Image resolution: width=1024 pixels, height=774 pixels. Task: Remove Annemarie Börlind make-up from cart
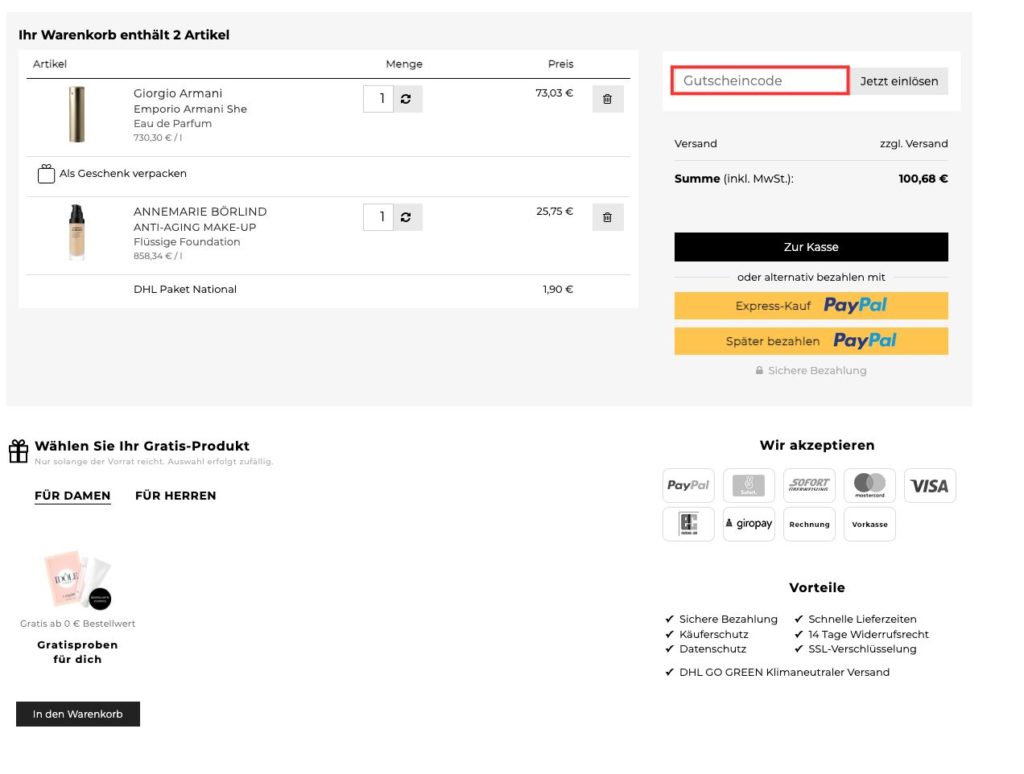tap(607, 217)
